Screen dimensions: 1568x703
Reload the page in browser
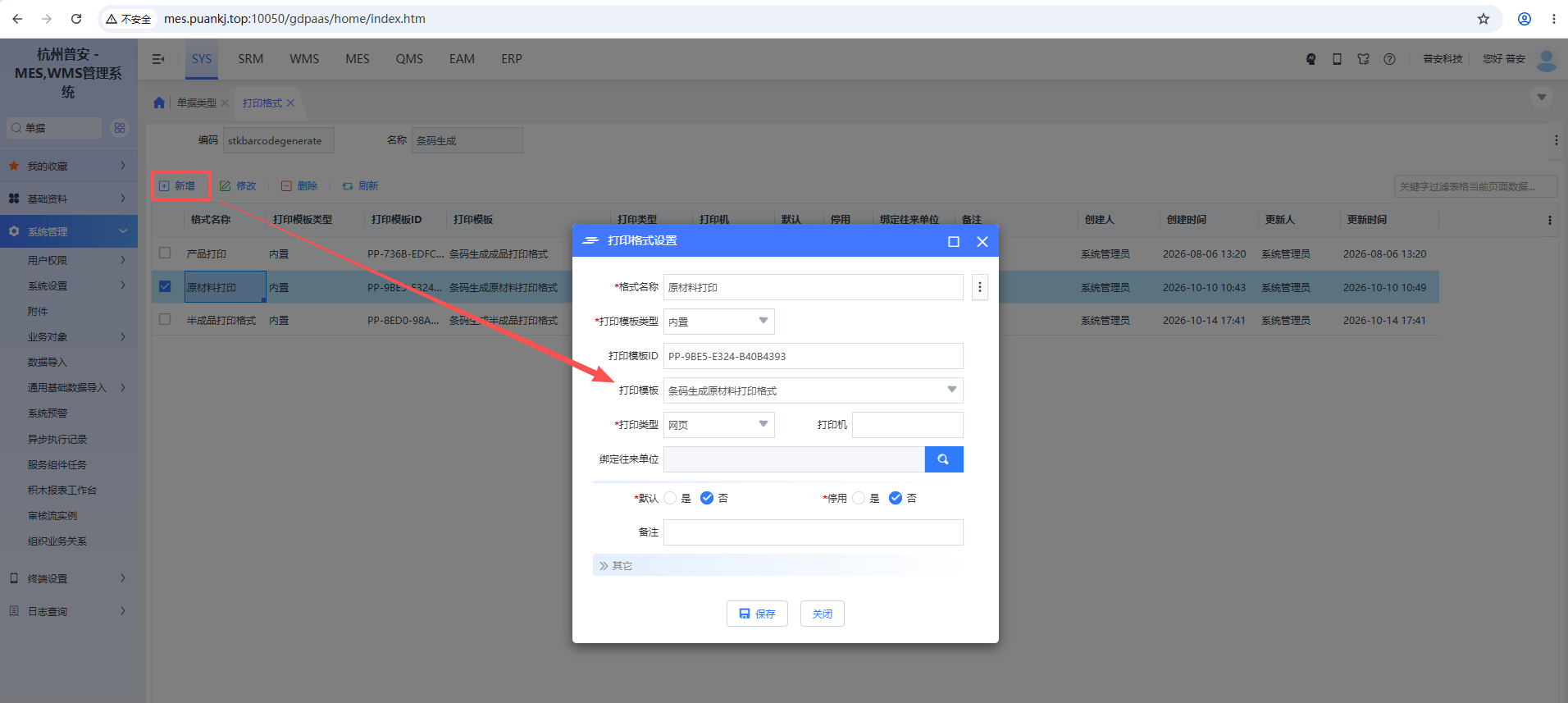click(76, 19)
